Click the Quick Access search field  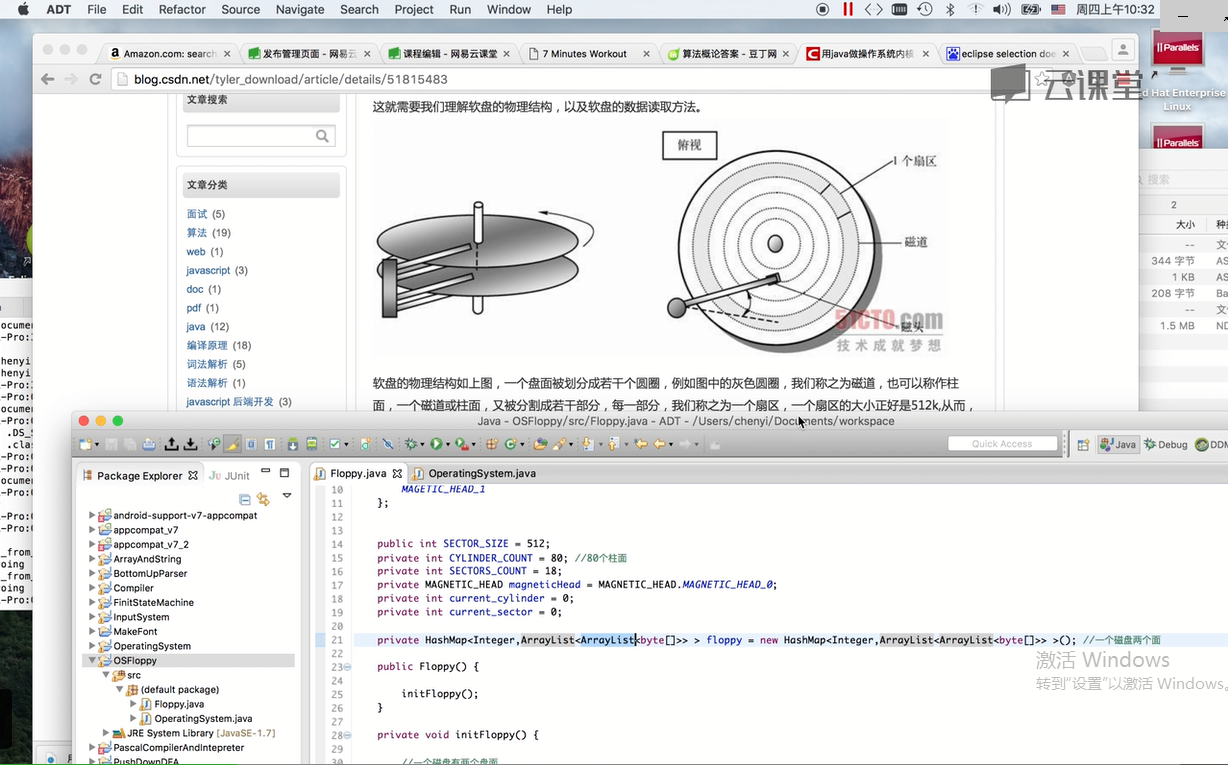click(1002, 444)
